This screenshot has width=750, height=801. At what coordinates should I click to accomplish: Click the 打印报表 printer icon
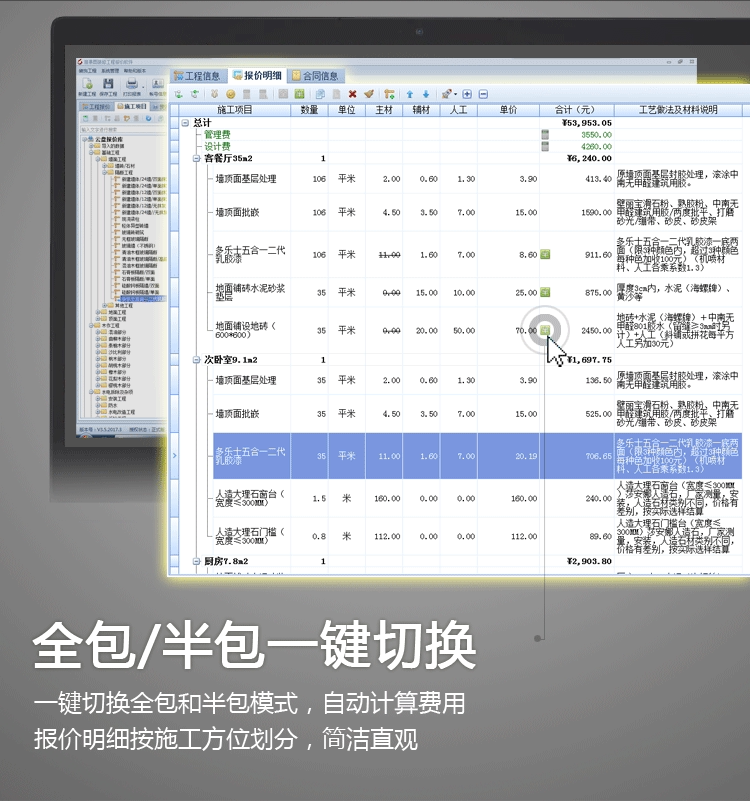point(132,83)
